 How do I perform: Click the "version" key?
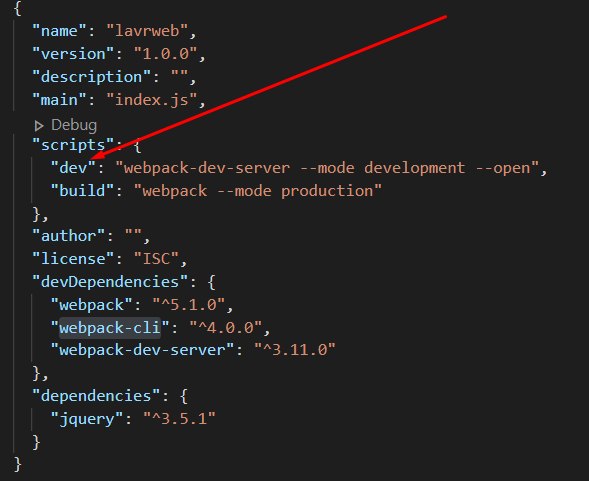click(x=73, y=54)
